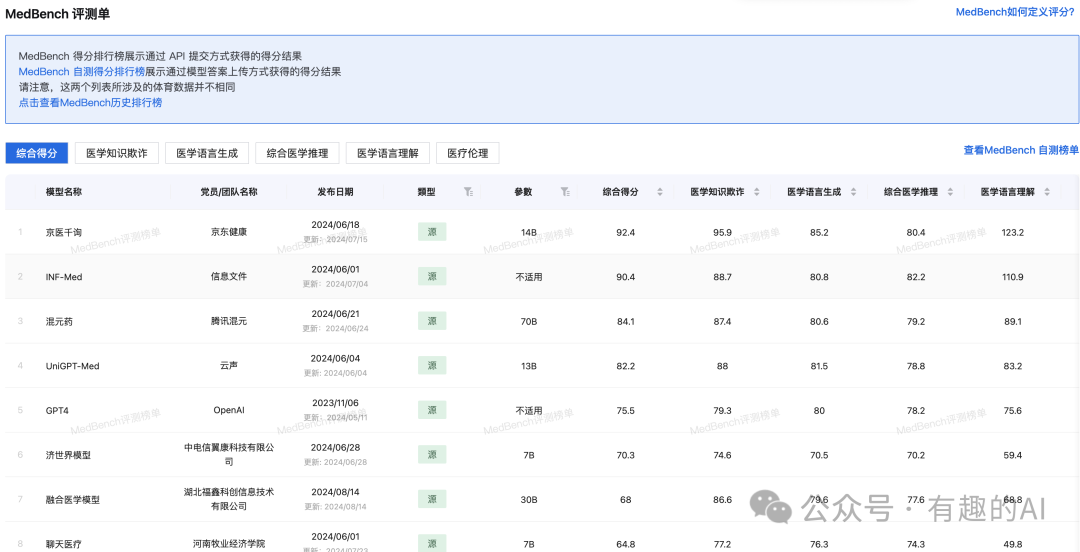1080x552 pixels.
Task: Sort by 医学语言生成 column sort arrows
Action: point(853,192)
